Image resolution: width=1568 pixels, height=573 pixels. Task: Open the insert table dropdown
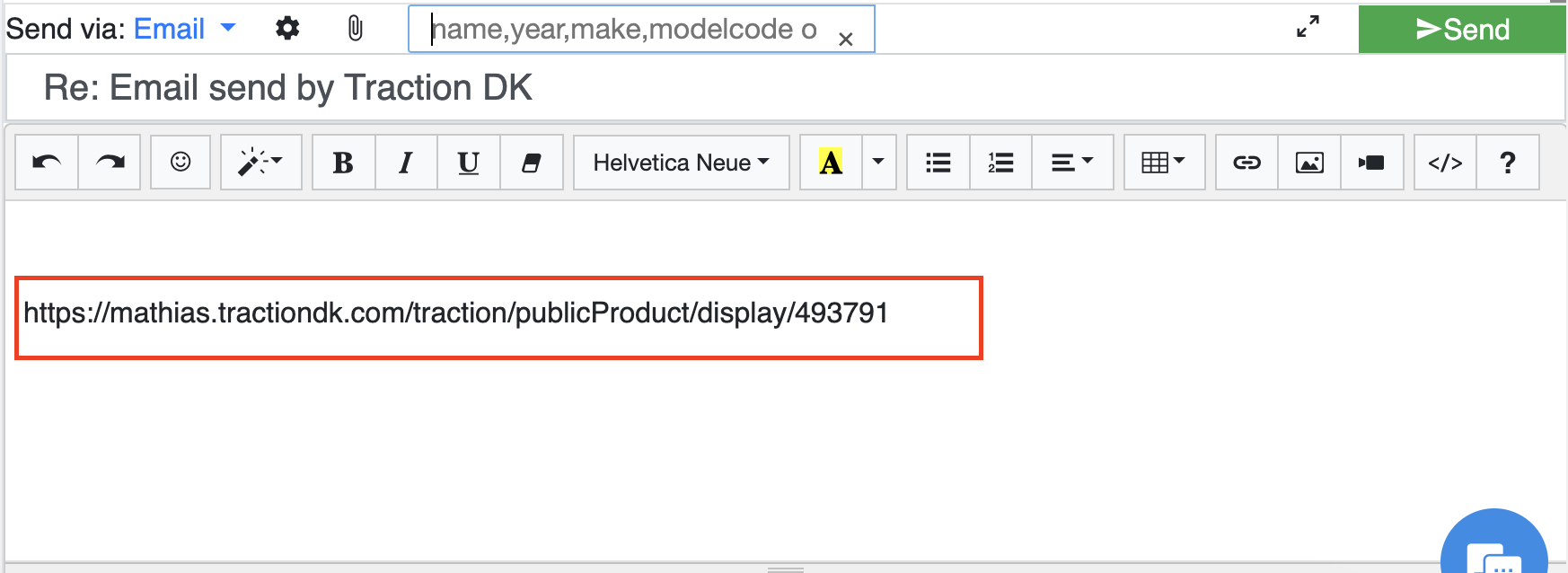pos(1164,163)
